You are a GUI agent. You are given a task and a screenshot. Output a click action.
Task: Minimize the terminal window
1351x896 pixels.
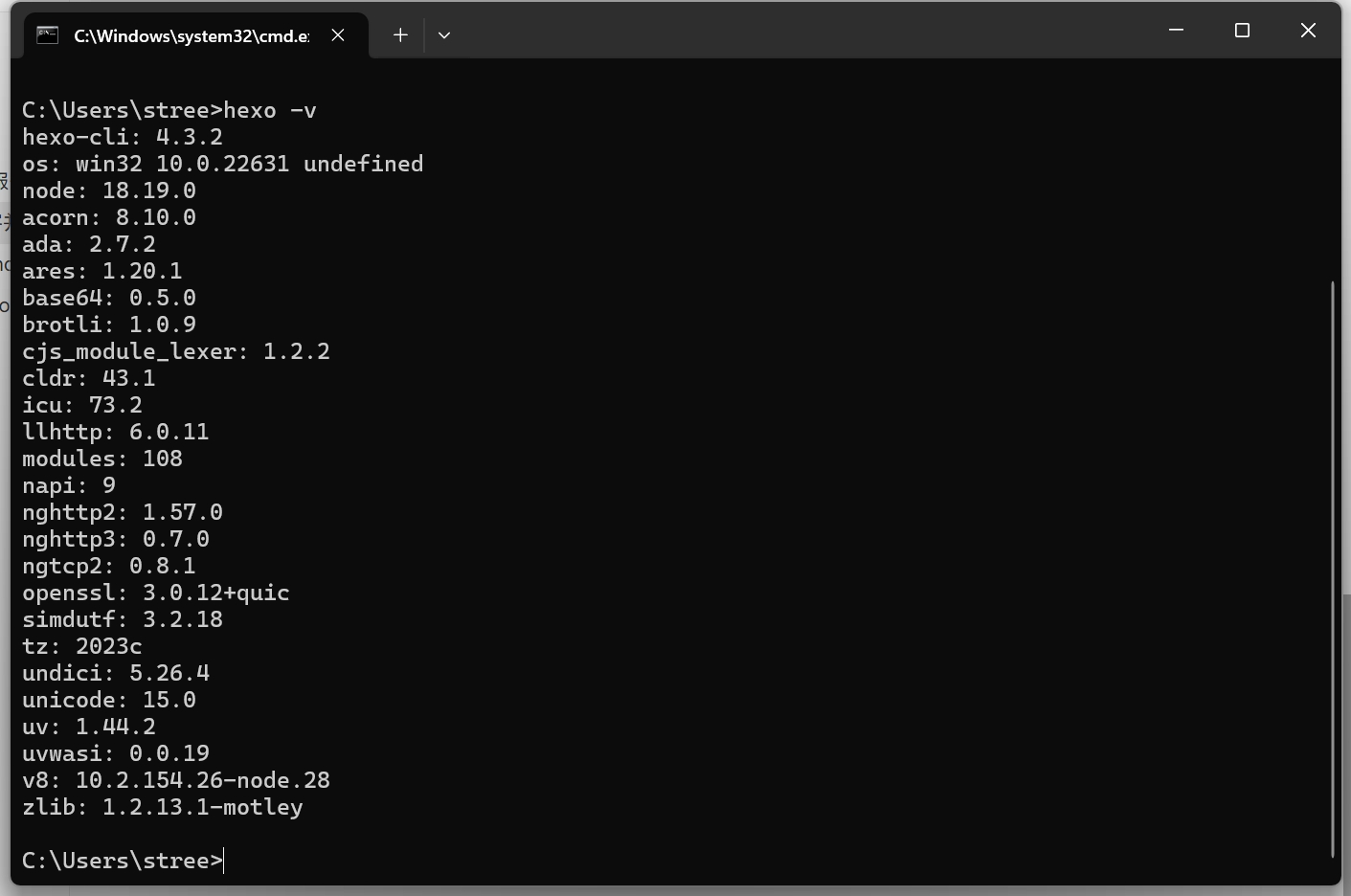(1177, 31)
